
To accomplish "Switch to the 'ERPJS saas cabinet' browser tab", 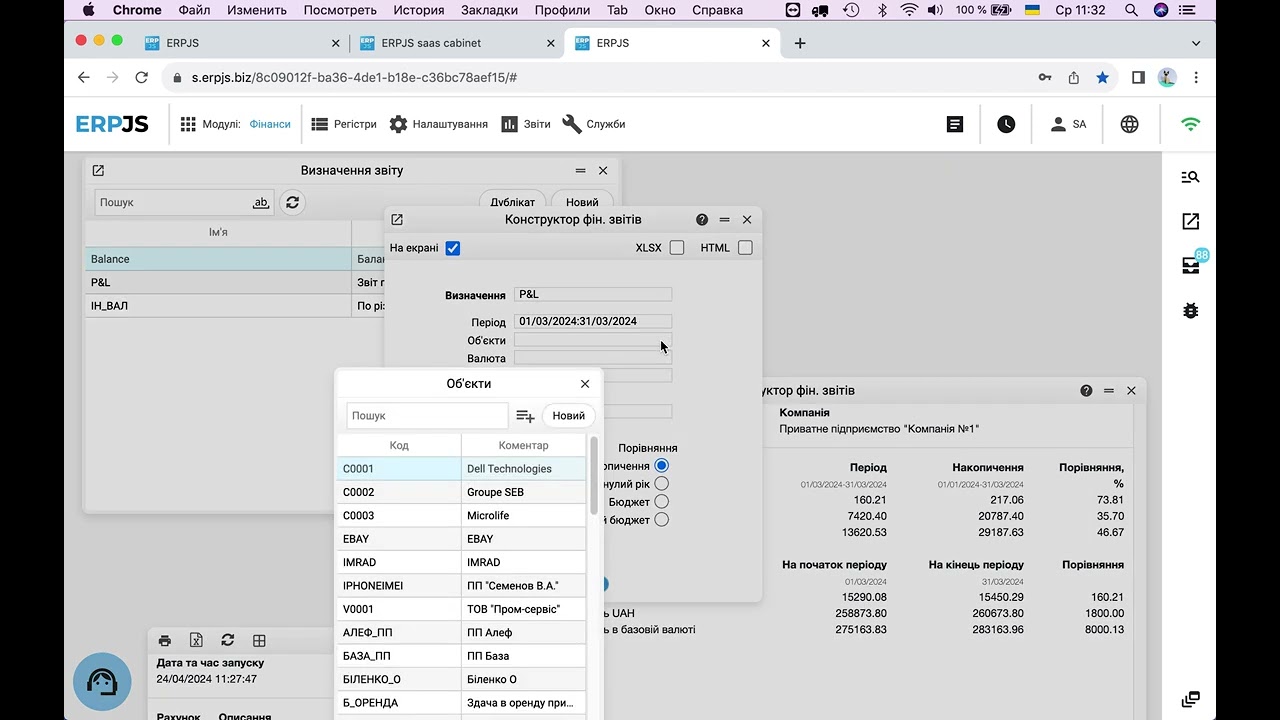I will point(457,43).
